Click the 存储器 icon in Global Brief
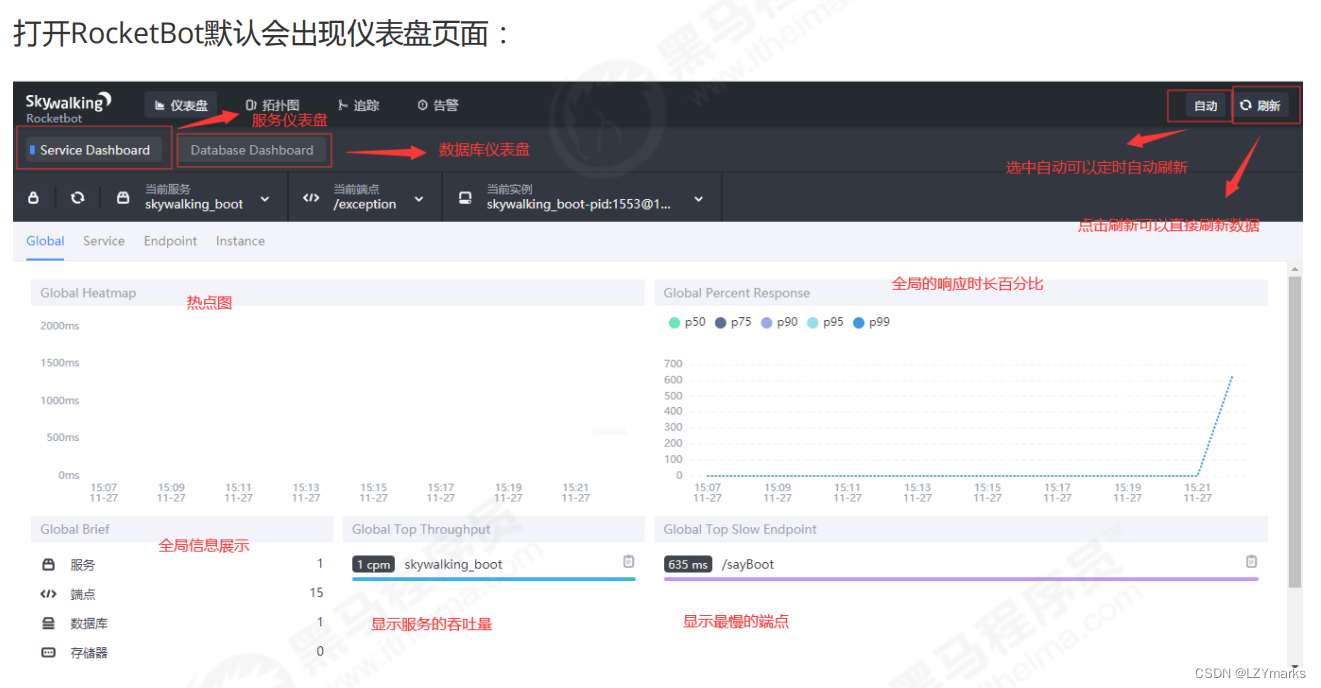 click(48, 653)
